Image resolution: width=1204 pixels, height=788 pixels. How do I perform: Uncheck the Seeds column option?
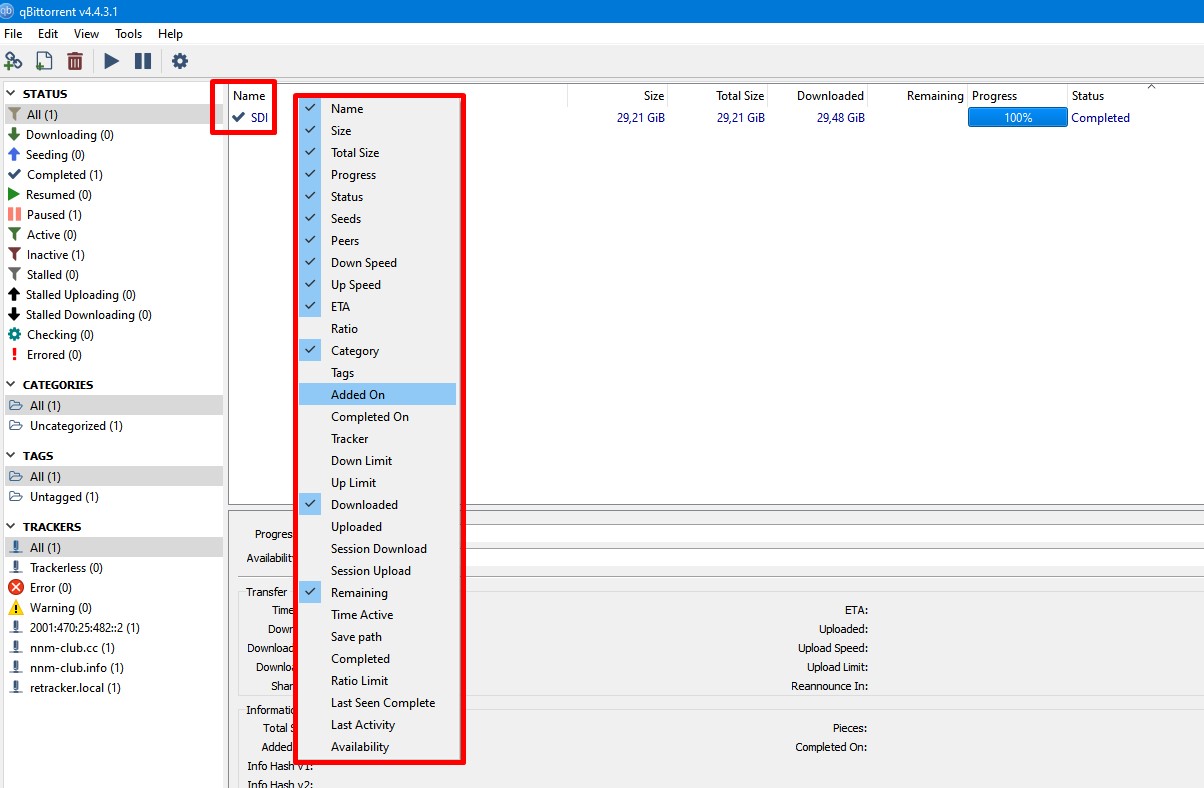[x=377, y=219]
